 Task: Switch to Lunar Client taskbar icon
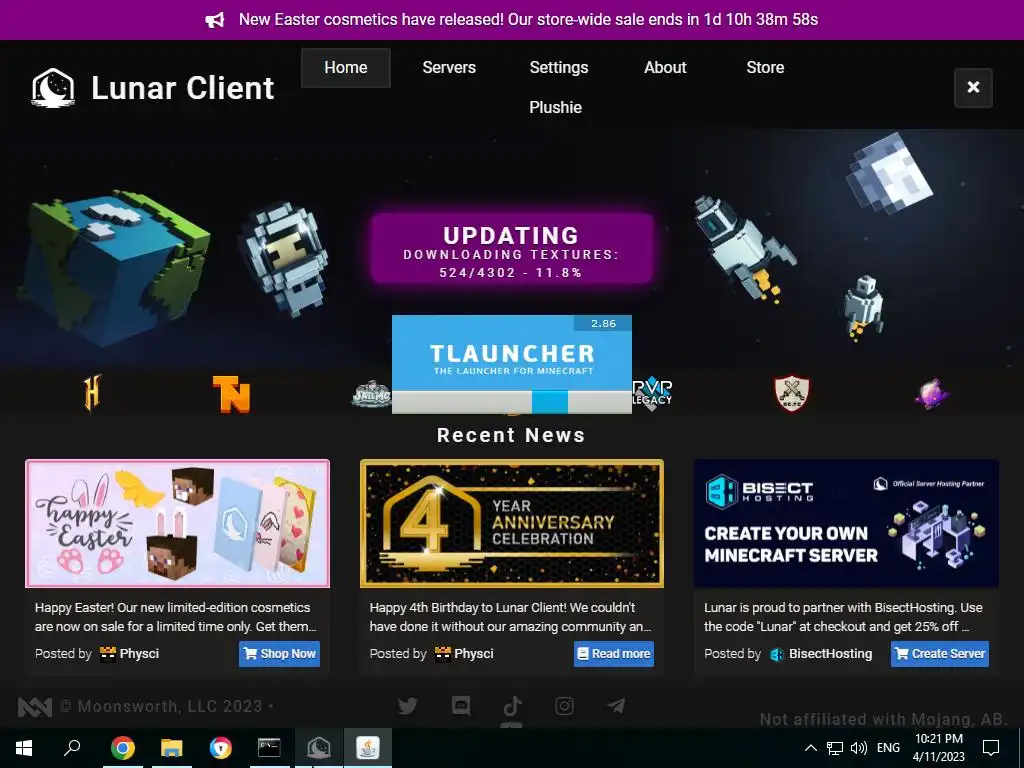point(319,748)
